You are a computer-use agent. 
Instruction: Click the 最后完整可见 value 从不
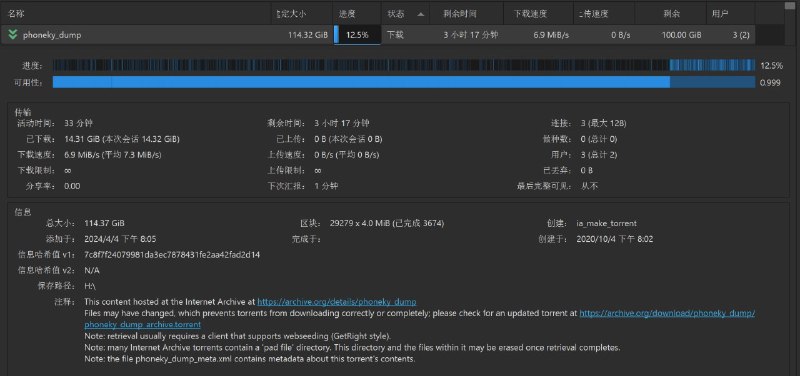(x=589, y=186)
